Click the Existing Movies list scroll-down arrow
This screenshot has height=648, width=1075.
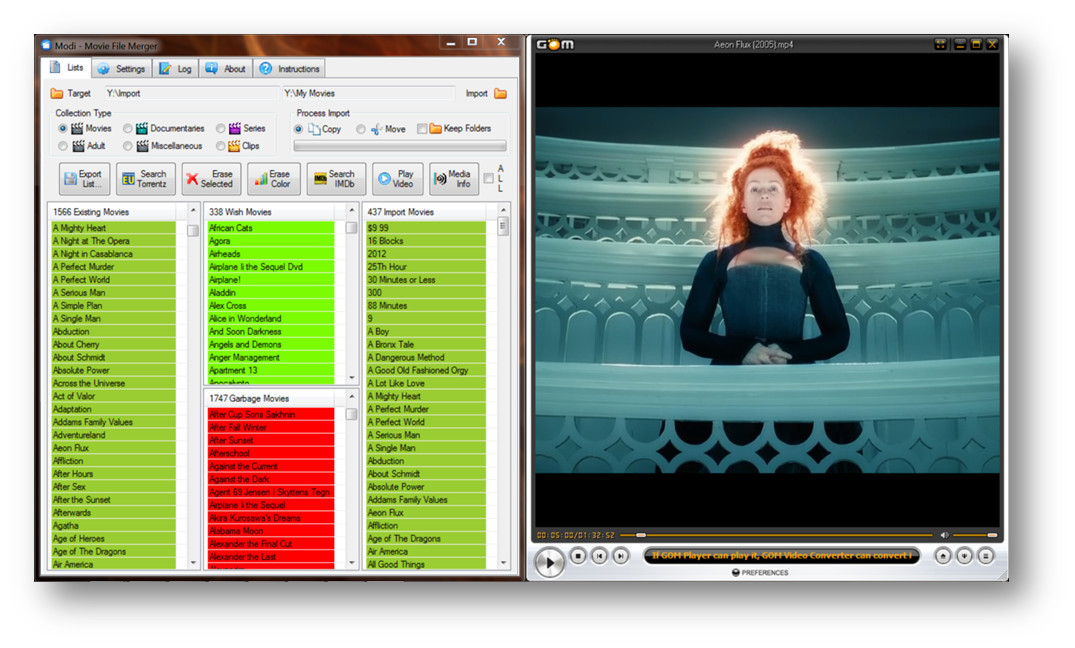tap(193, 563)
